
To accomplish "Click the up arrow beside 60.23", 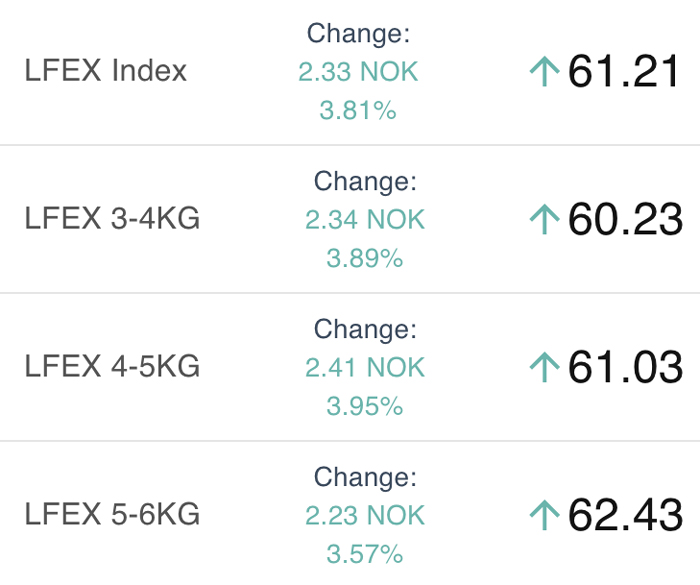I will point(544,219).
